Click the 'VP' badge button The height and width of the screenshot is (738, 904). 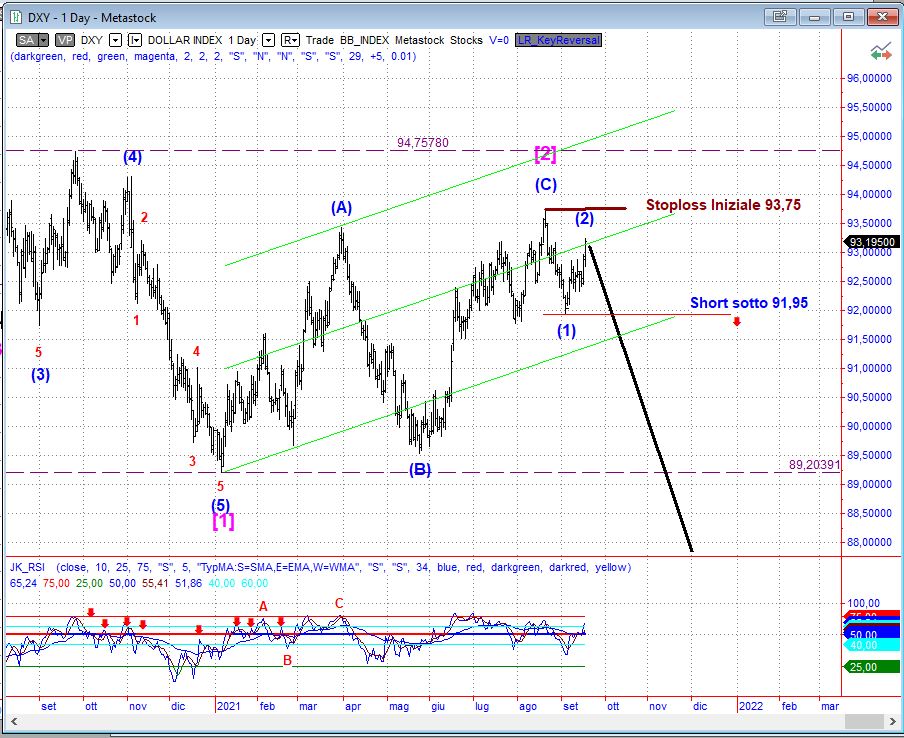click(x=65, y=40)
